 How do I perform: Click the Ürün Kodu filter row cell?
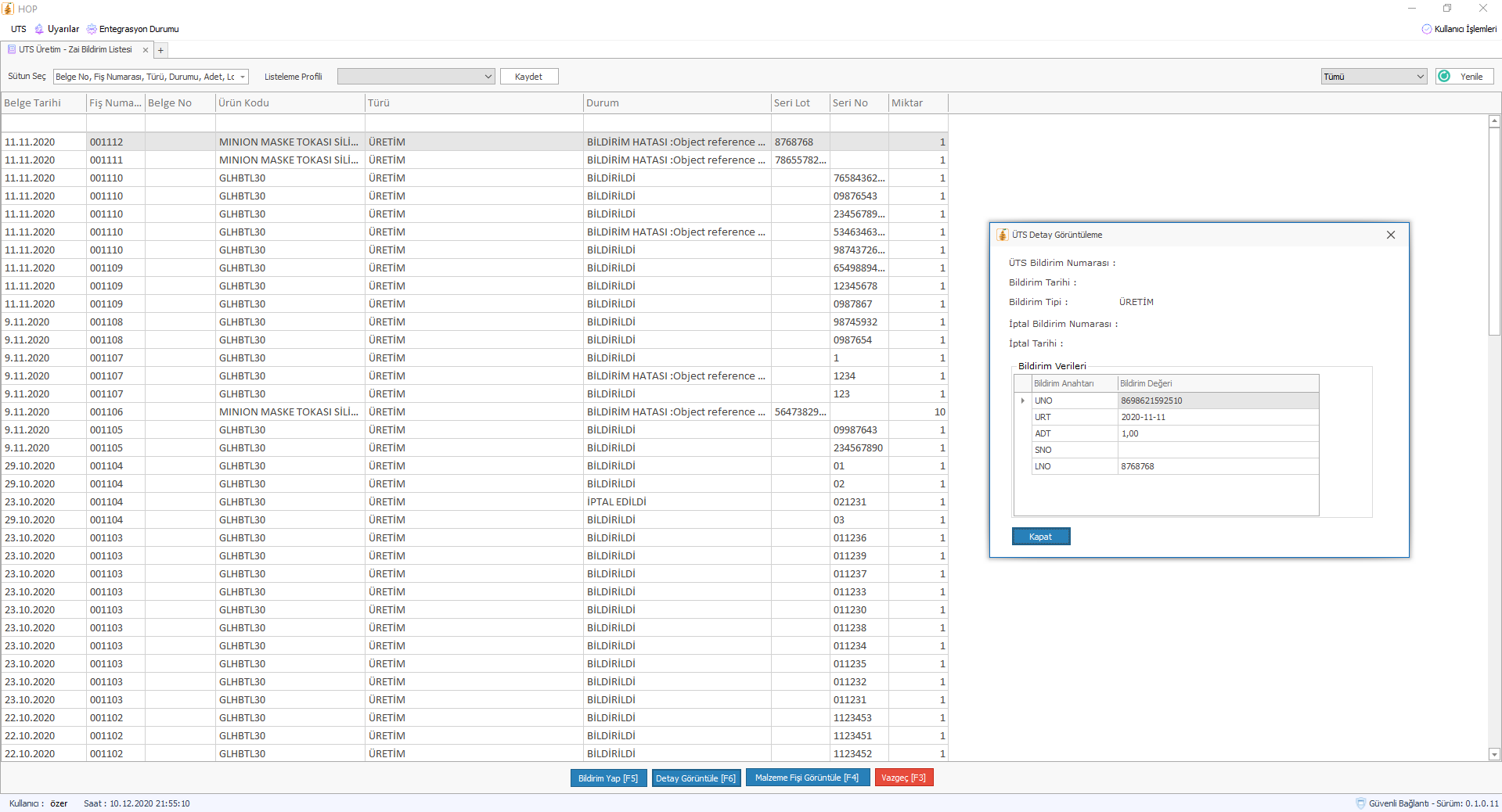click(x=290, y=123)
